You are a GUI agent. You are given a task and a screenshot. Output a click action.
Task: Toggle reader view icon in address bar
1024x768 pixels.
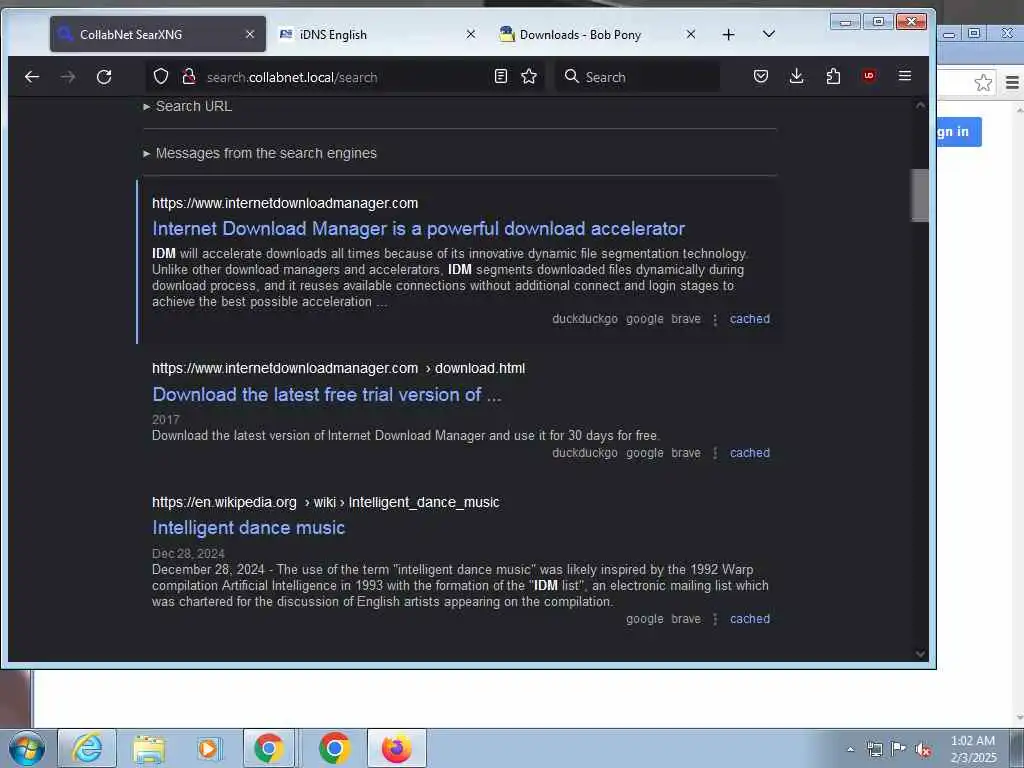(x=501, y=76)
